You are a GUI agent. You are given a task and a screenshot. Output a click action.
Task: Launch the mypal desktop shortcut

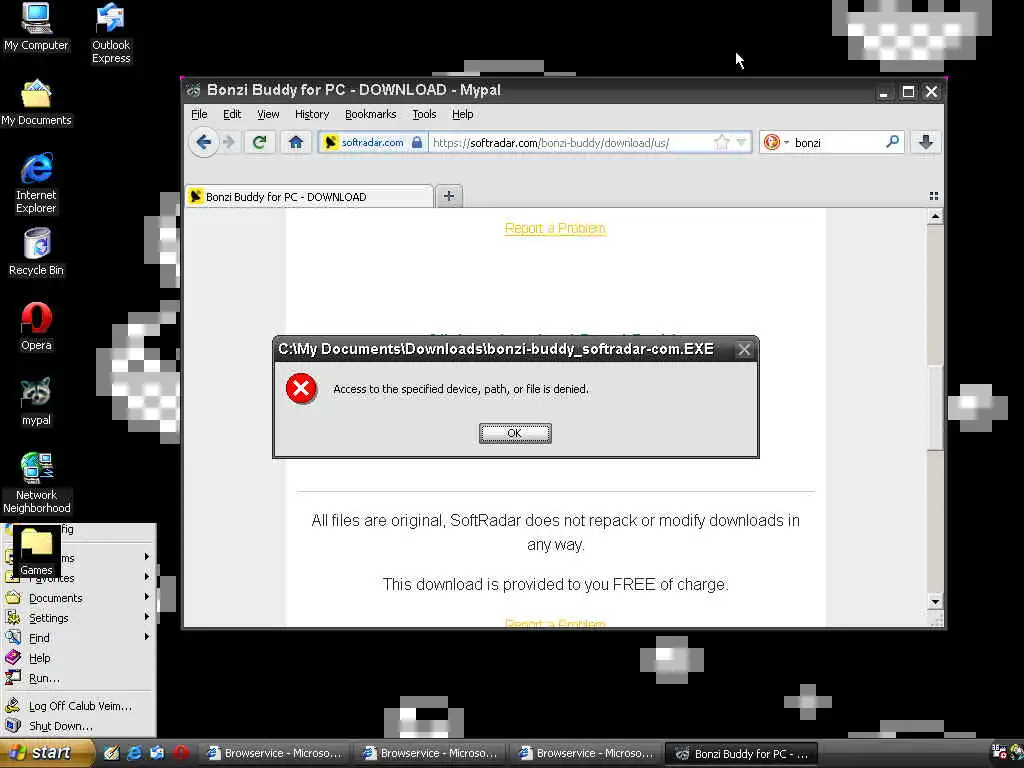(36, 402)
